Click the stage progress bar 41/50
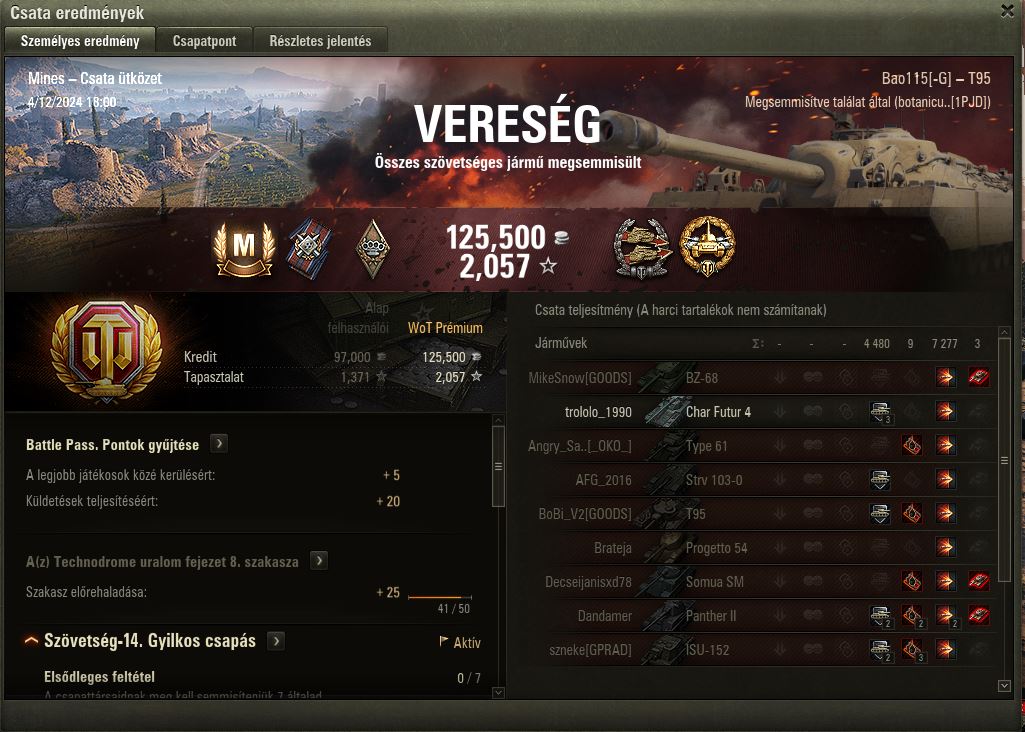Screen dimensions: 1025x732 pos(439,597)
